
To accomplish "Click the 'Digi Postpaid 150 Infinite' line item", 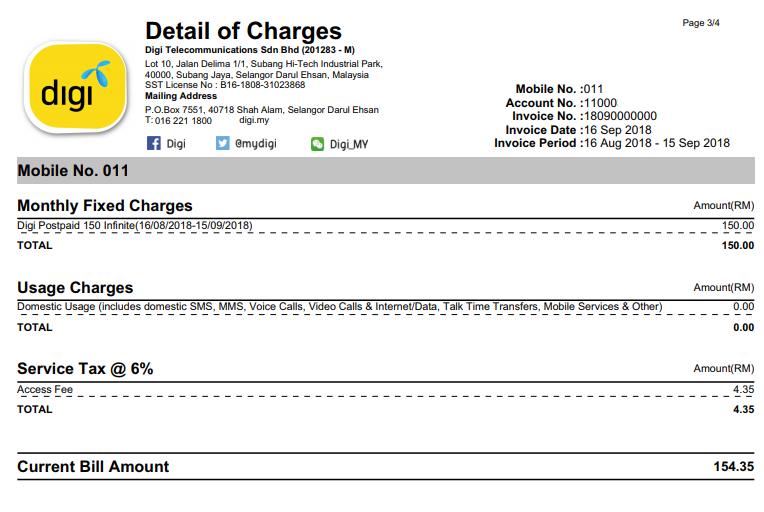I will [x=135, y=226].
